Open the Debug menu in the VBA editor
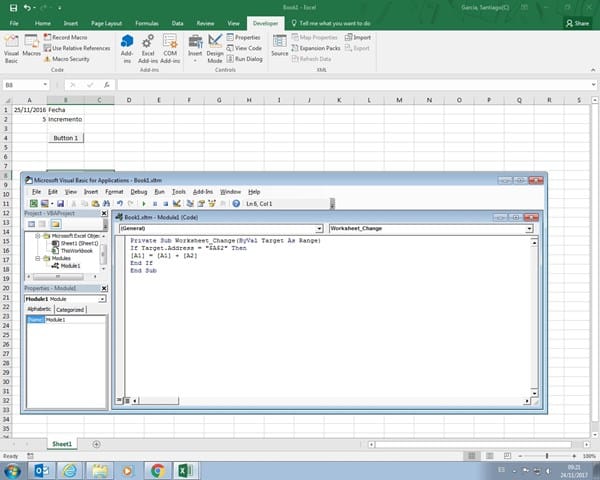The image size is (600, 480). coord(139,191)
